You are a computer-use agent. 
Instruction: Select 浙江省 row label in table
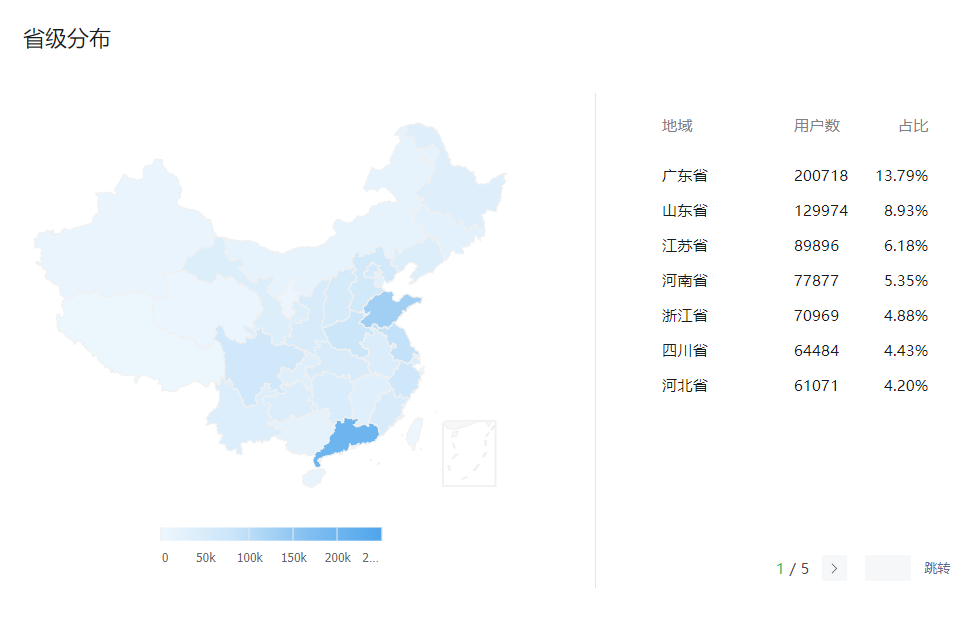pyautogui.click(x=685, y=316)
